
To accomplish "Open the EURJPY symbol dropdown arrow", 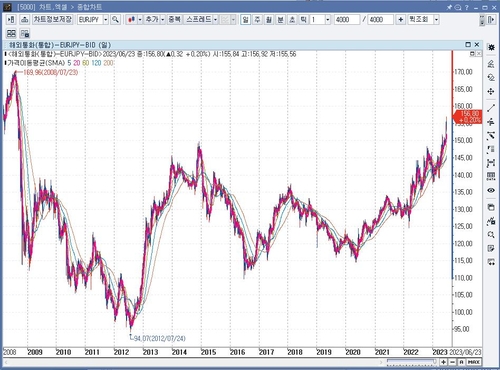I will tap(106, 20).
